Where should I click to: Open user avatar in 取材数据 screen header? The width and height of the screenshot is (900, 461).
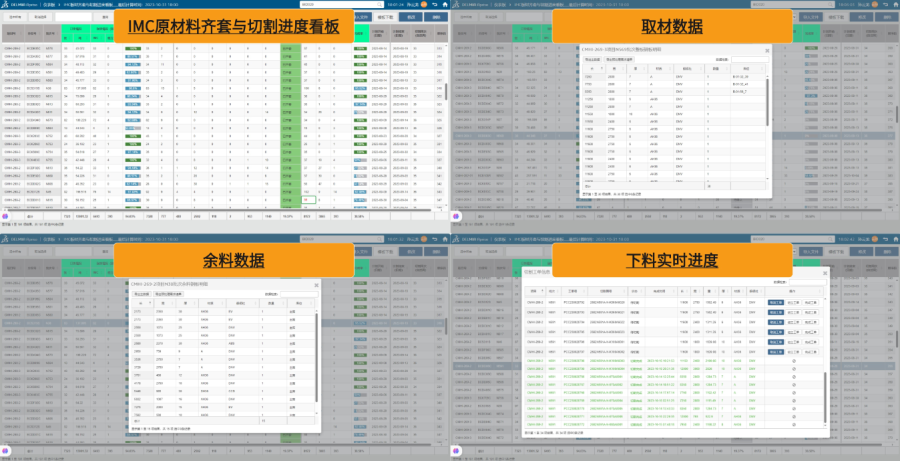click(874, 4)
